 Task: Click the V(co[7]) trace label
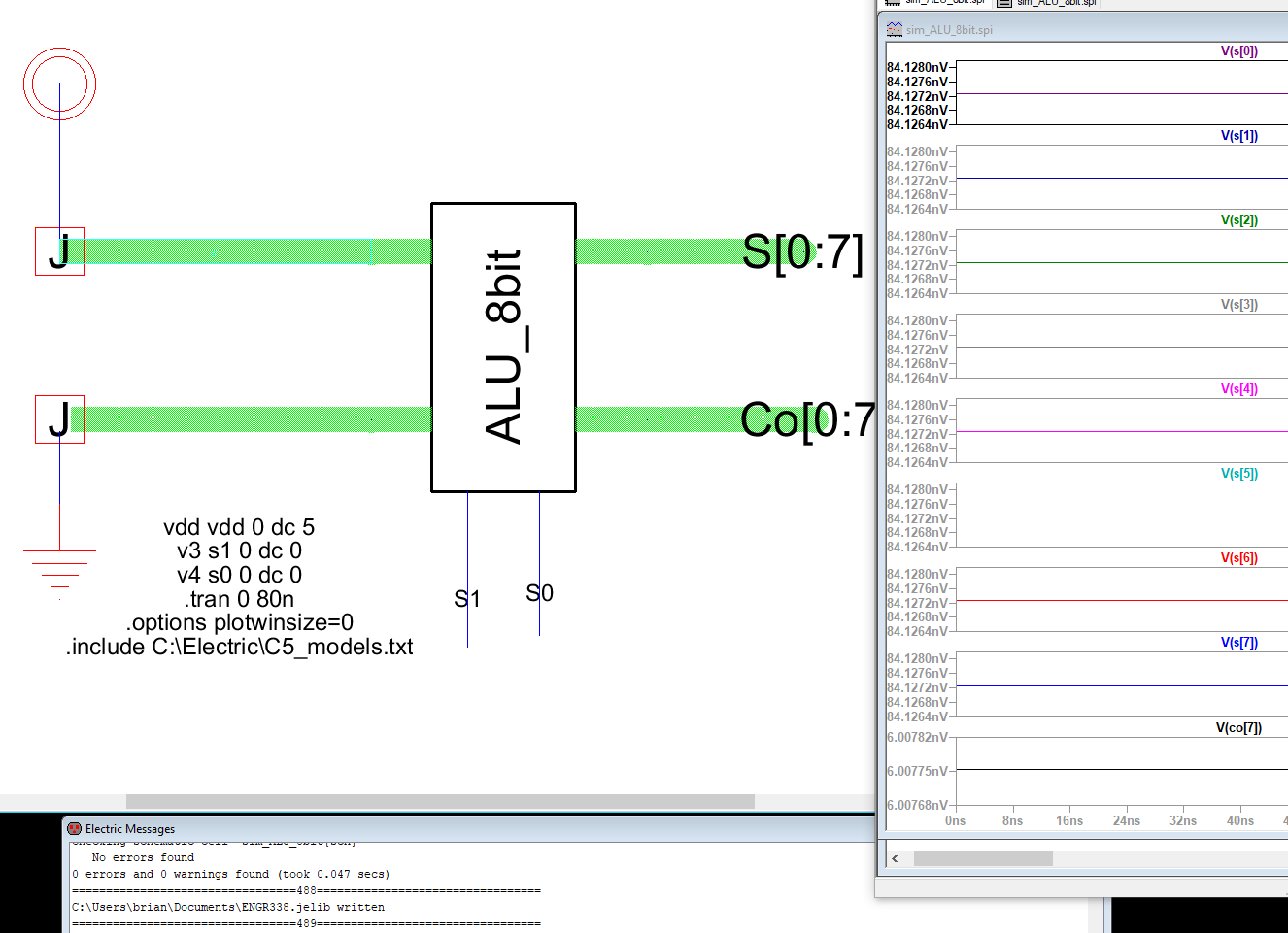(1238, 728)
